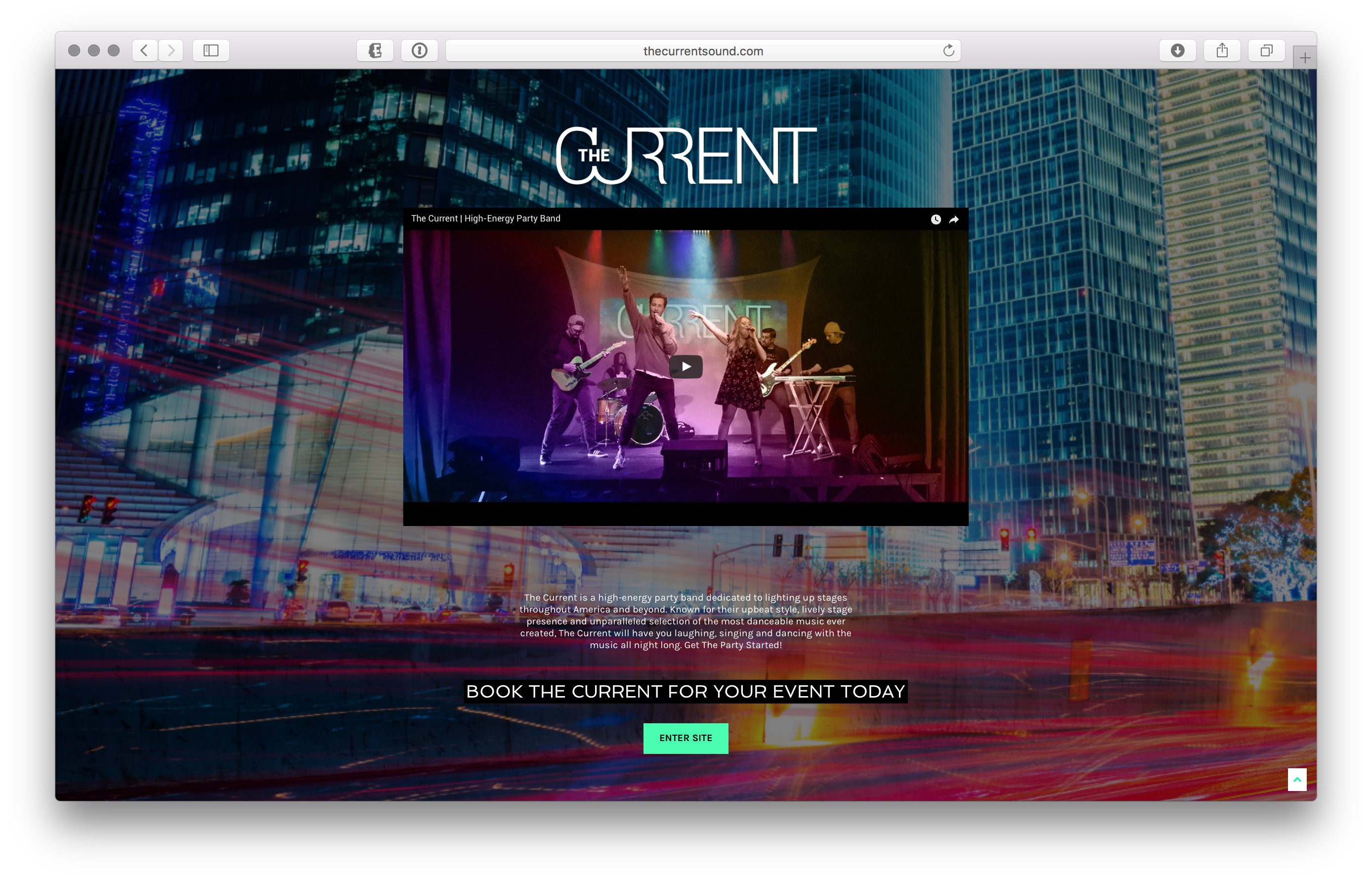1372x880 pixels.
Task: Open a new tab with plus button
Action: click(1305, 58)
